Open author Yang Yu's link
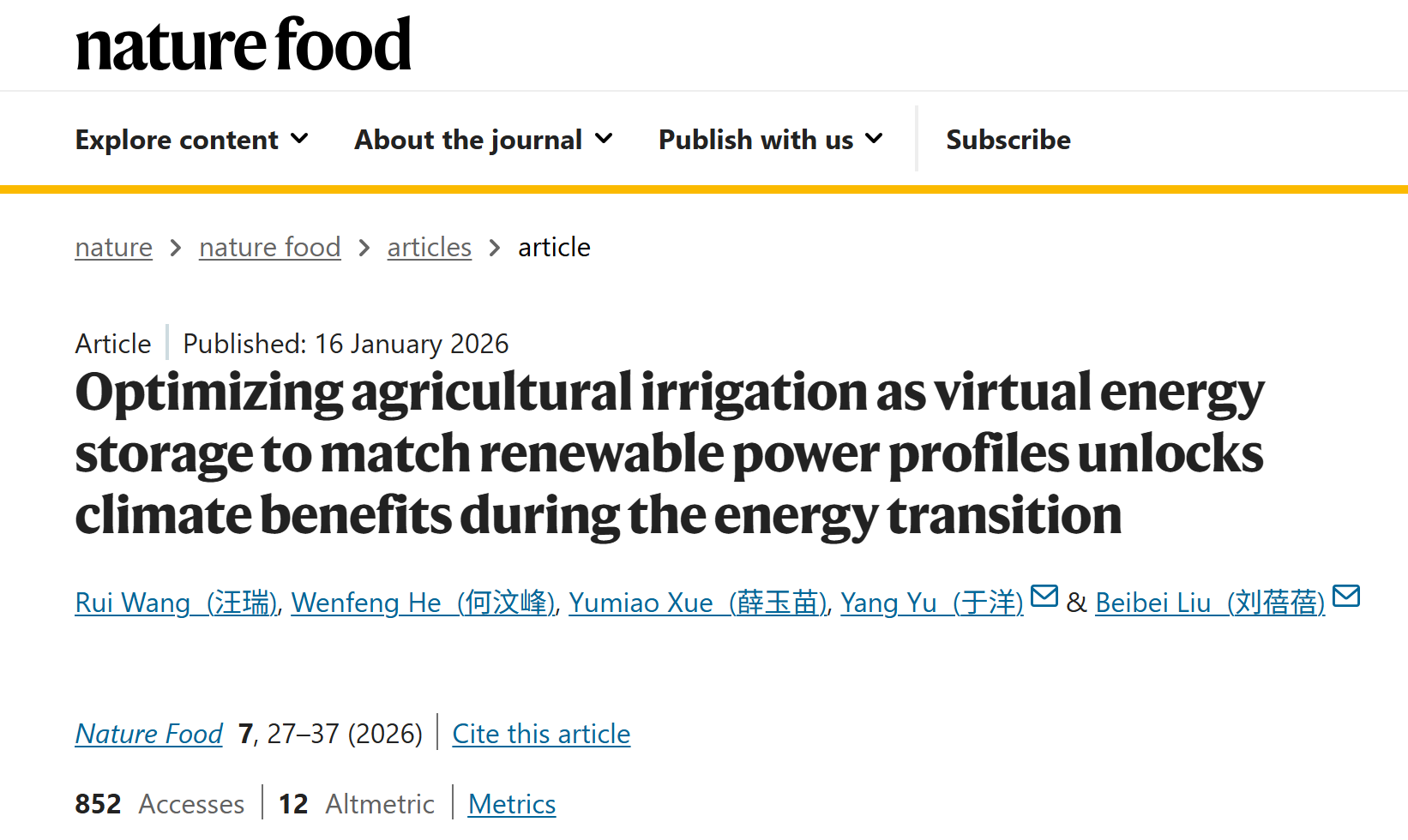Viewport: 1408px width, 840px height. (x=931, y=603)
